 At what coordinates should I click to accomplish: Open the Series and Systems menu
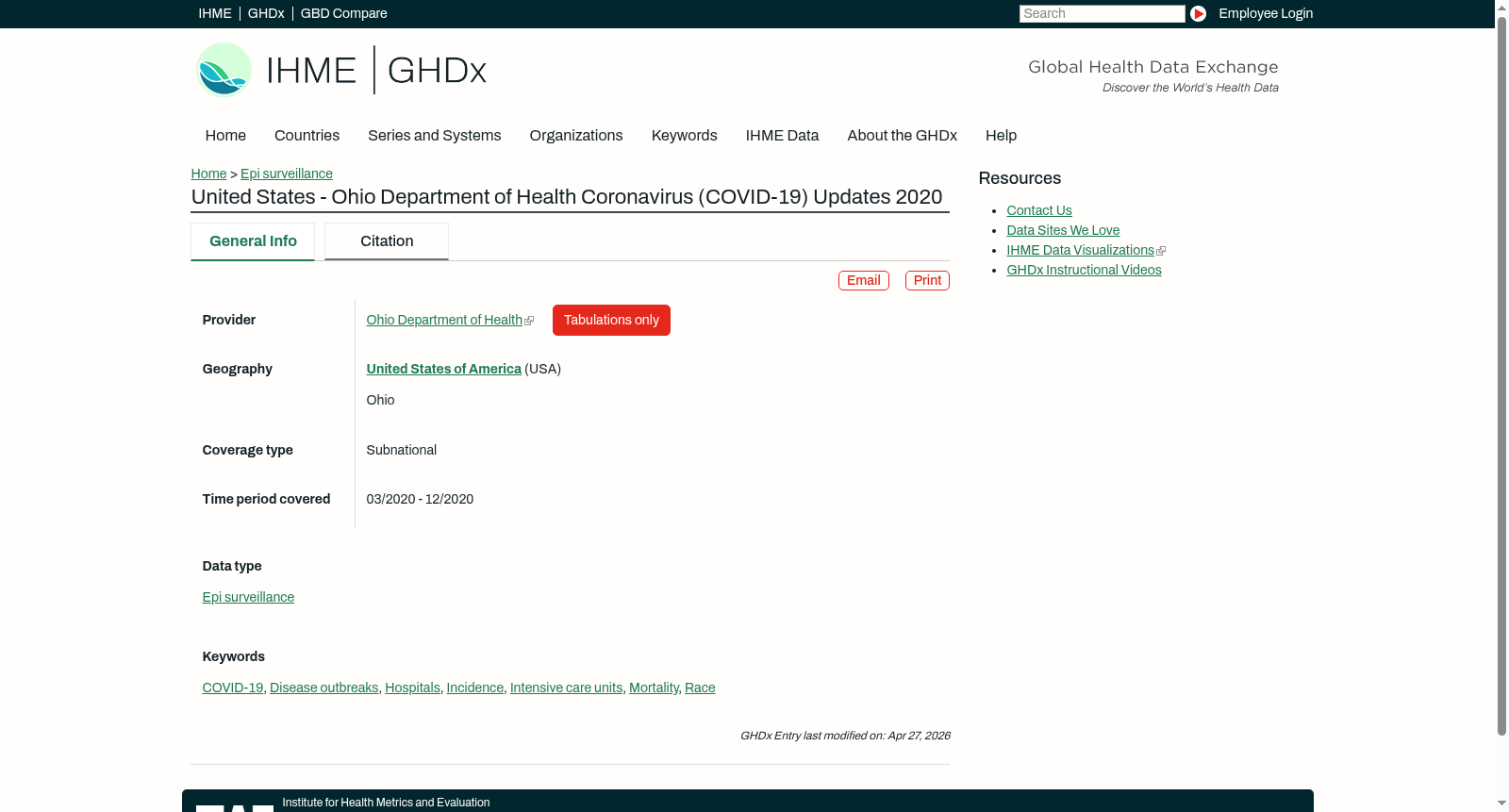coord(434,136)
